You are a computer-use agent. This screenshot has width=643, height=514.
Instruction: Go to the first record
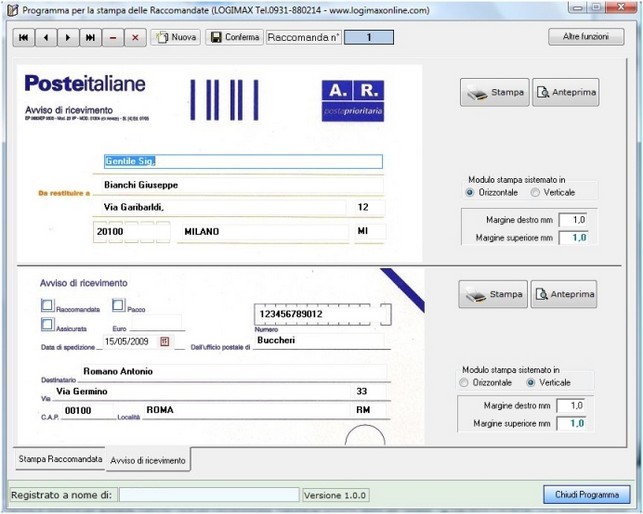24,38
